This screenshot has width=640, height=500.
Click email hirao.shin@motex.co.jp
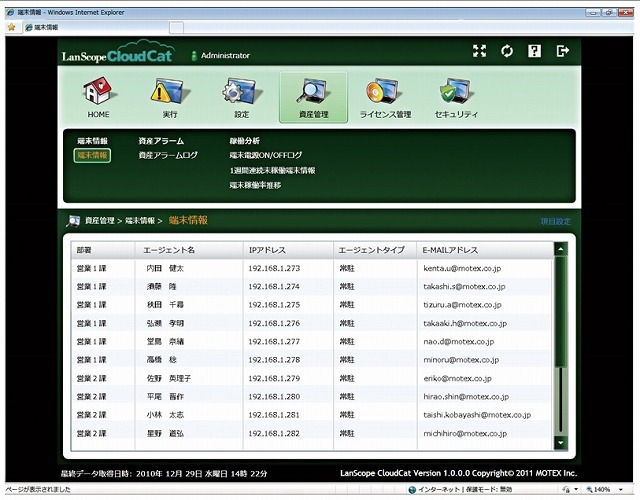[466, 397]
